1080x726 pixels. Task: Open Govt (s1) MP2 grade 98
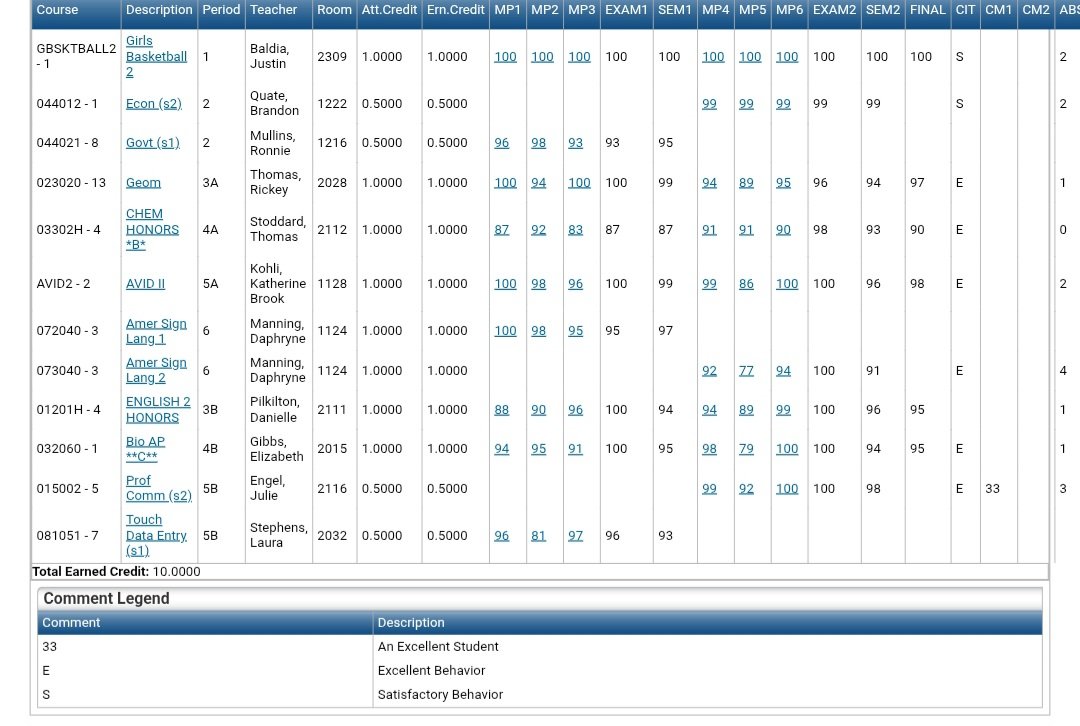tap(539, 143)
